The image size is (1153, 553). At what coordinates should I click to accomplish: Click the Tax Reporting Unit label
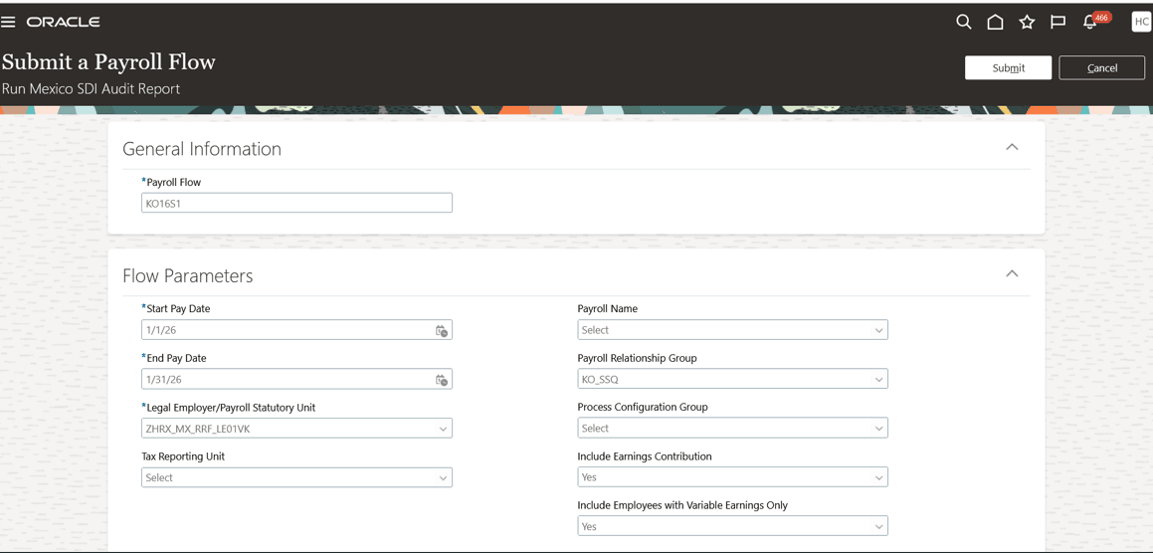point(182,456)
